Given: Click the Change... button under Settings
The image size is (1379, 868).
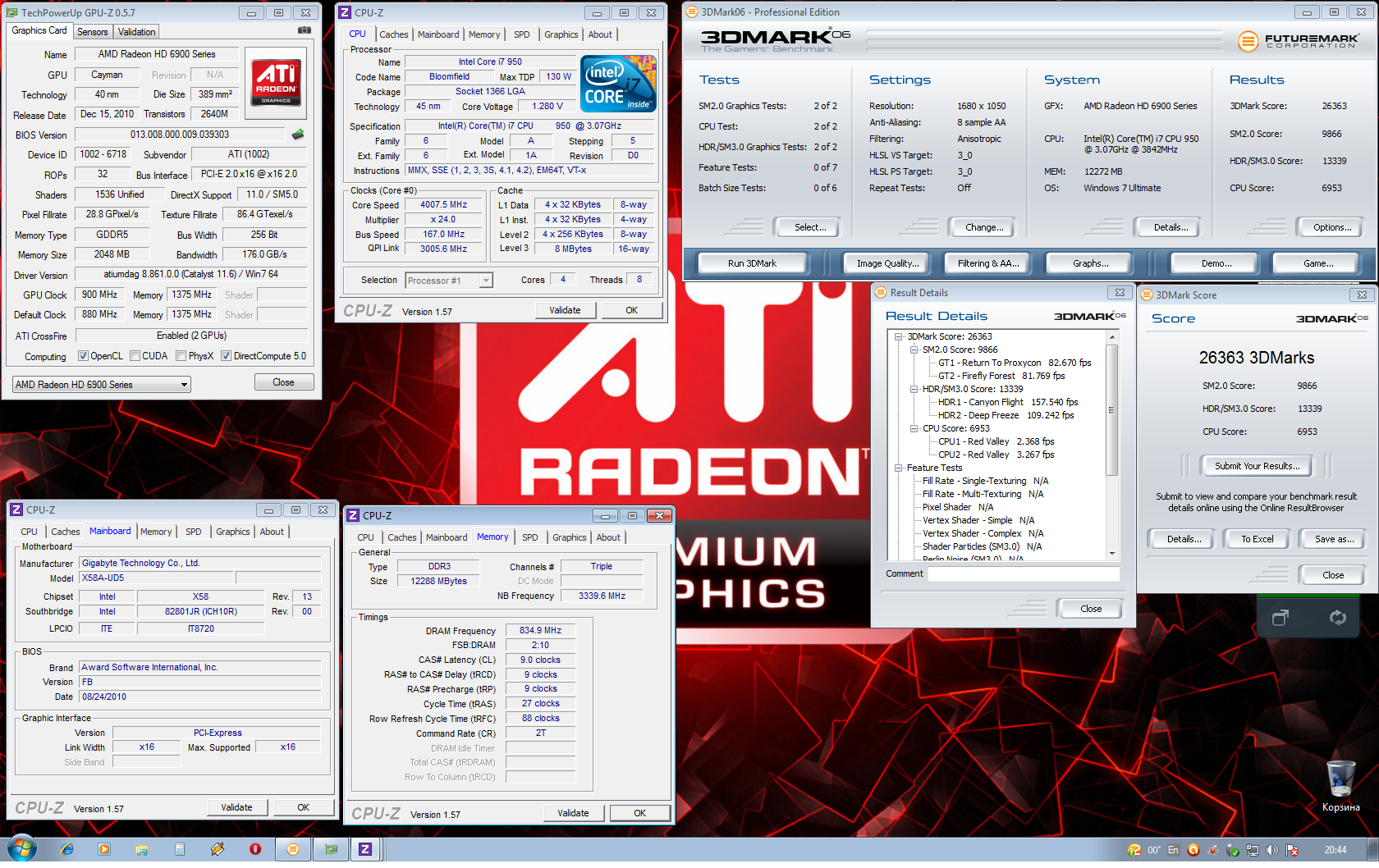Looking at the screenshot, I should point(984,227).
